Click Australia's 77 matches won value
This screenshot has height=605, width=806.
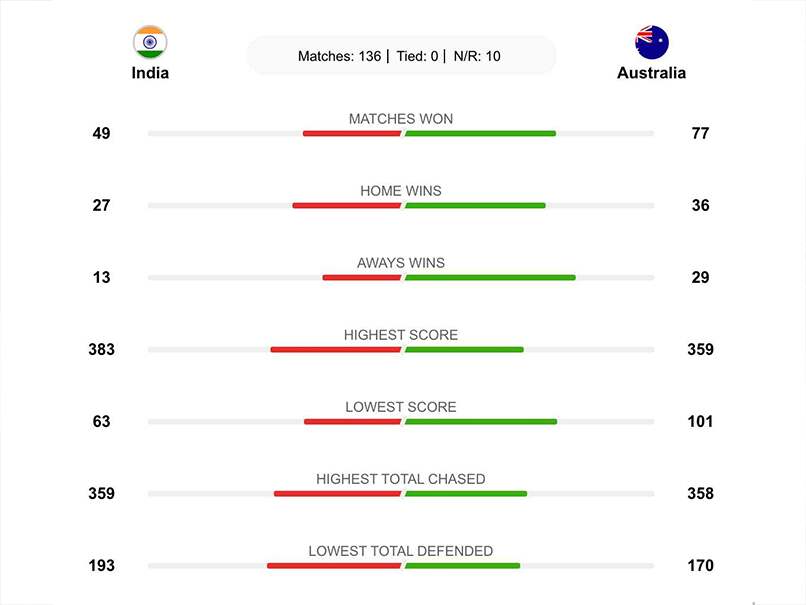point(700,134)
